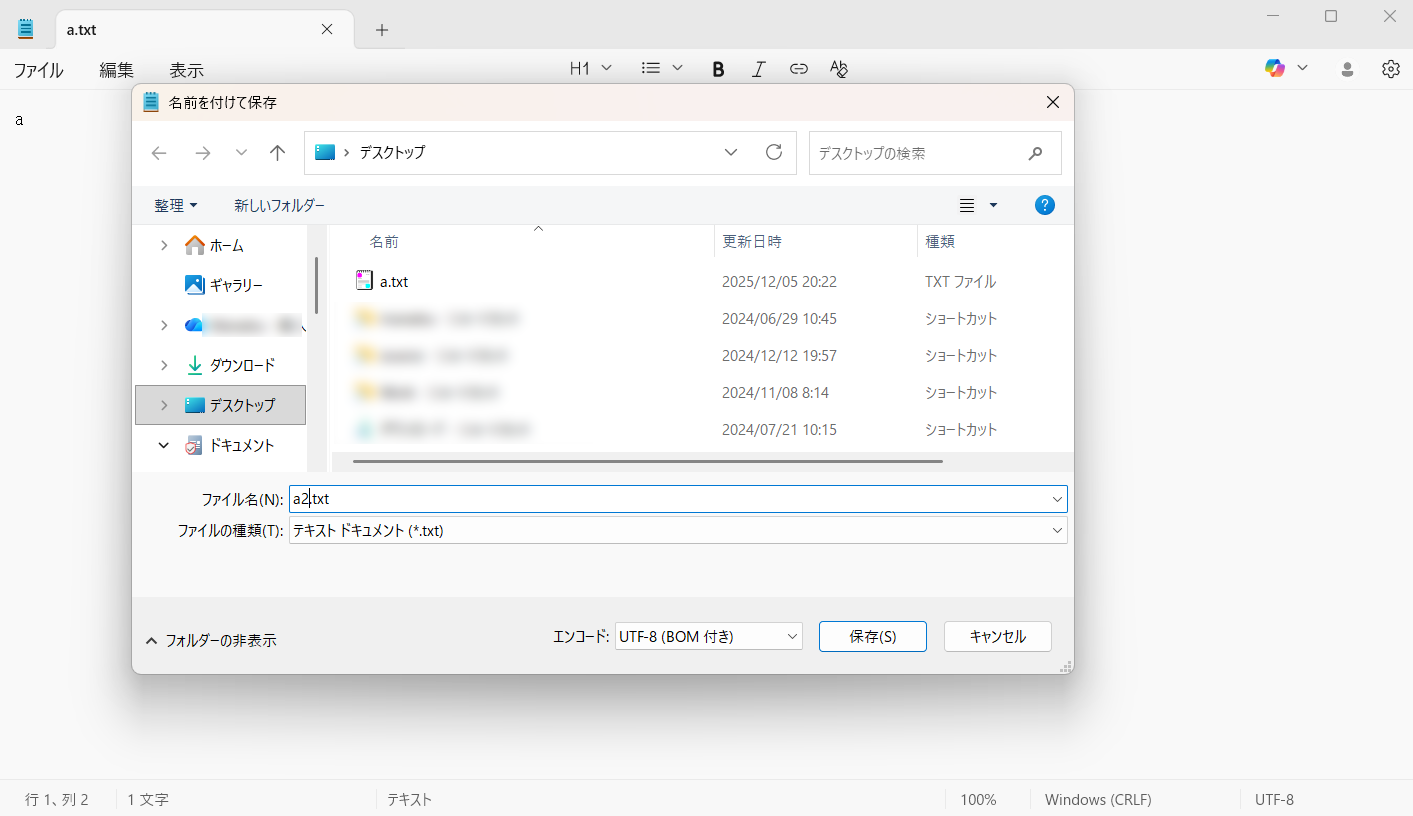
Task: Click UTF-8 in Notepad status bar
Action: [x=1274, y=800]
